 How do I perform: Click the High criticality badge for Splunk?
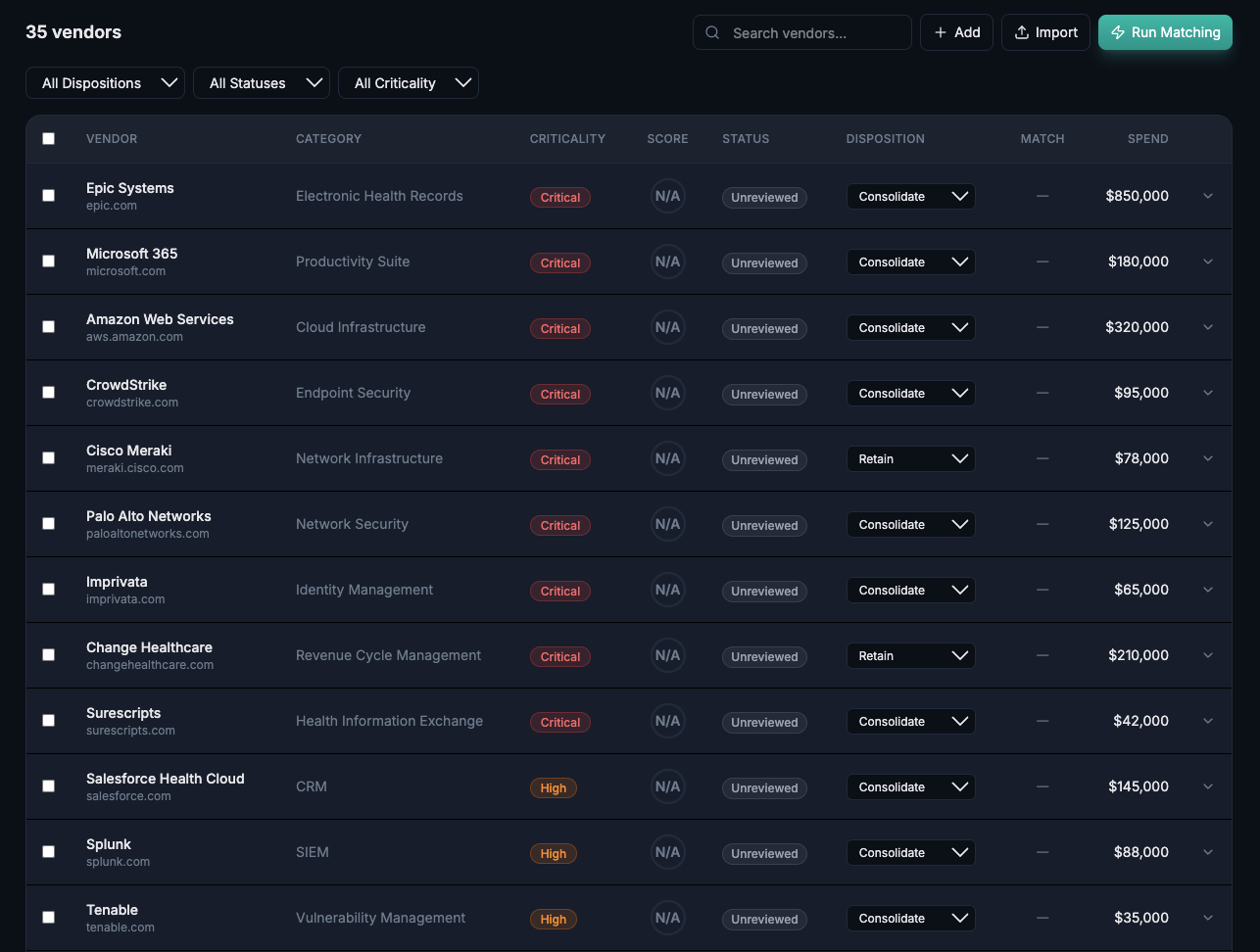click(x=553, y=853)
